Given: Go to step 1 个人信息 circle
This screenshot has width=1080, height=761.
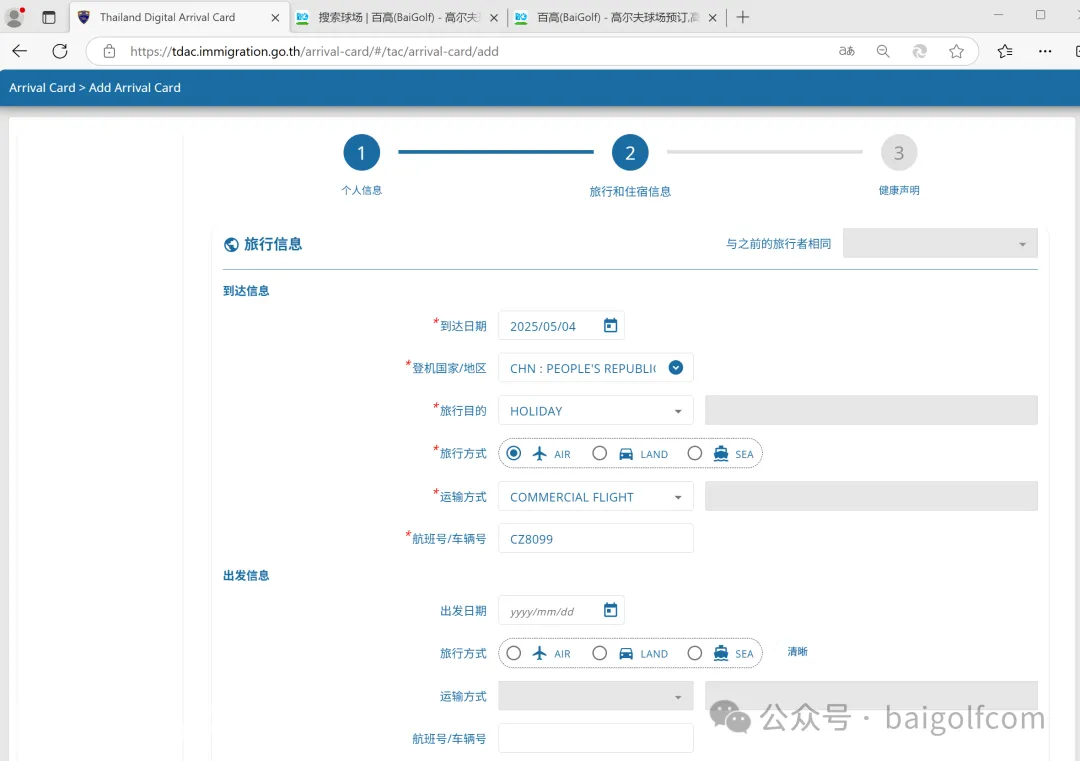Looking at the screenshot, I should (361, 153).
